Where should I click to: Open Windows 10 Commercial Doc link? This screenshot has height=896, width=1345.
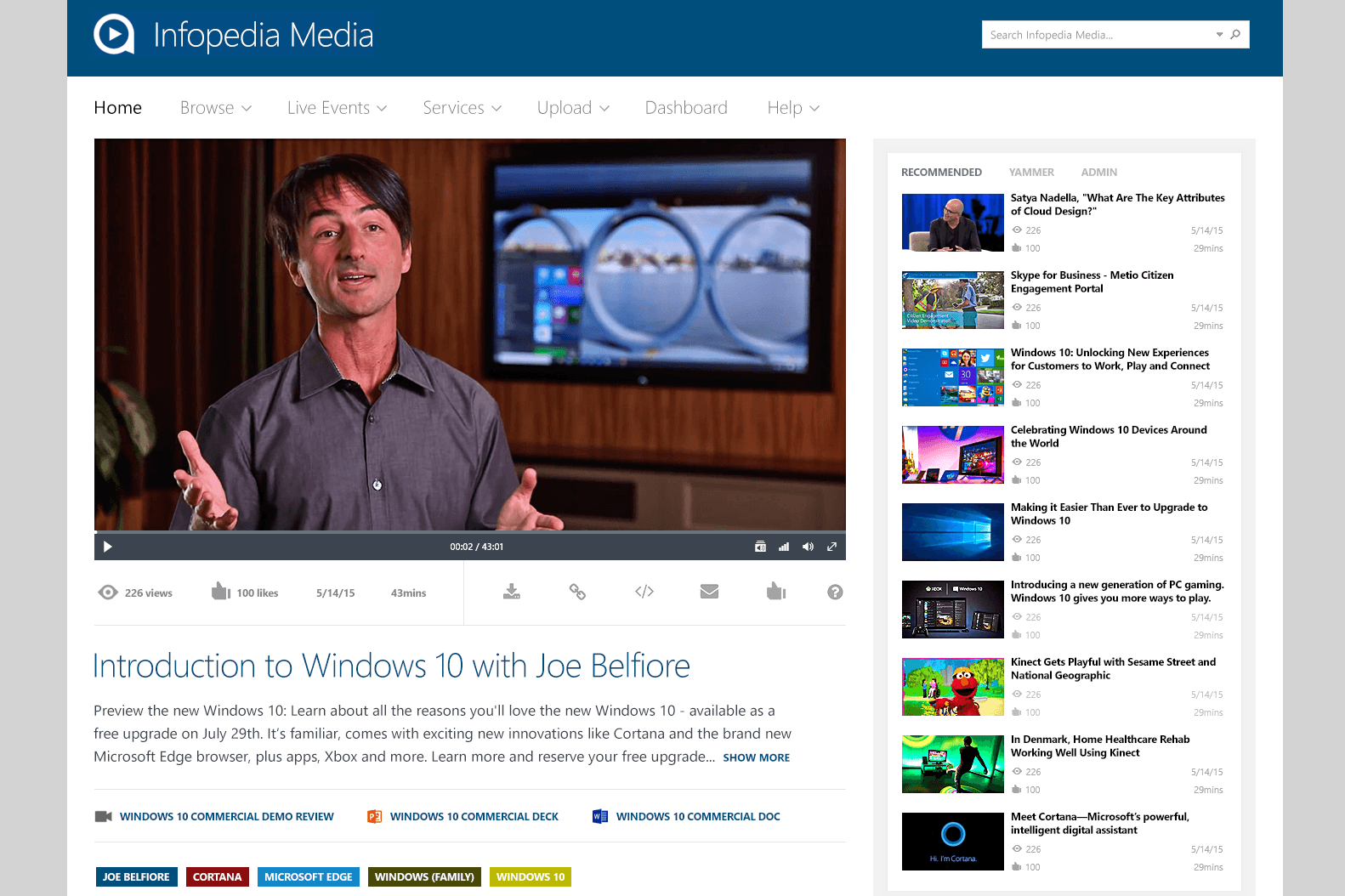point(698,817)
